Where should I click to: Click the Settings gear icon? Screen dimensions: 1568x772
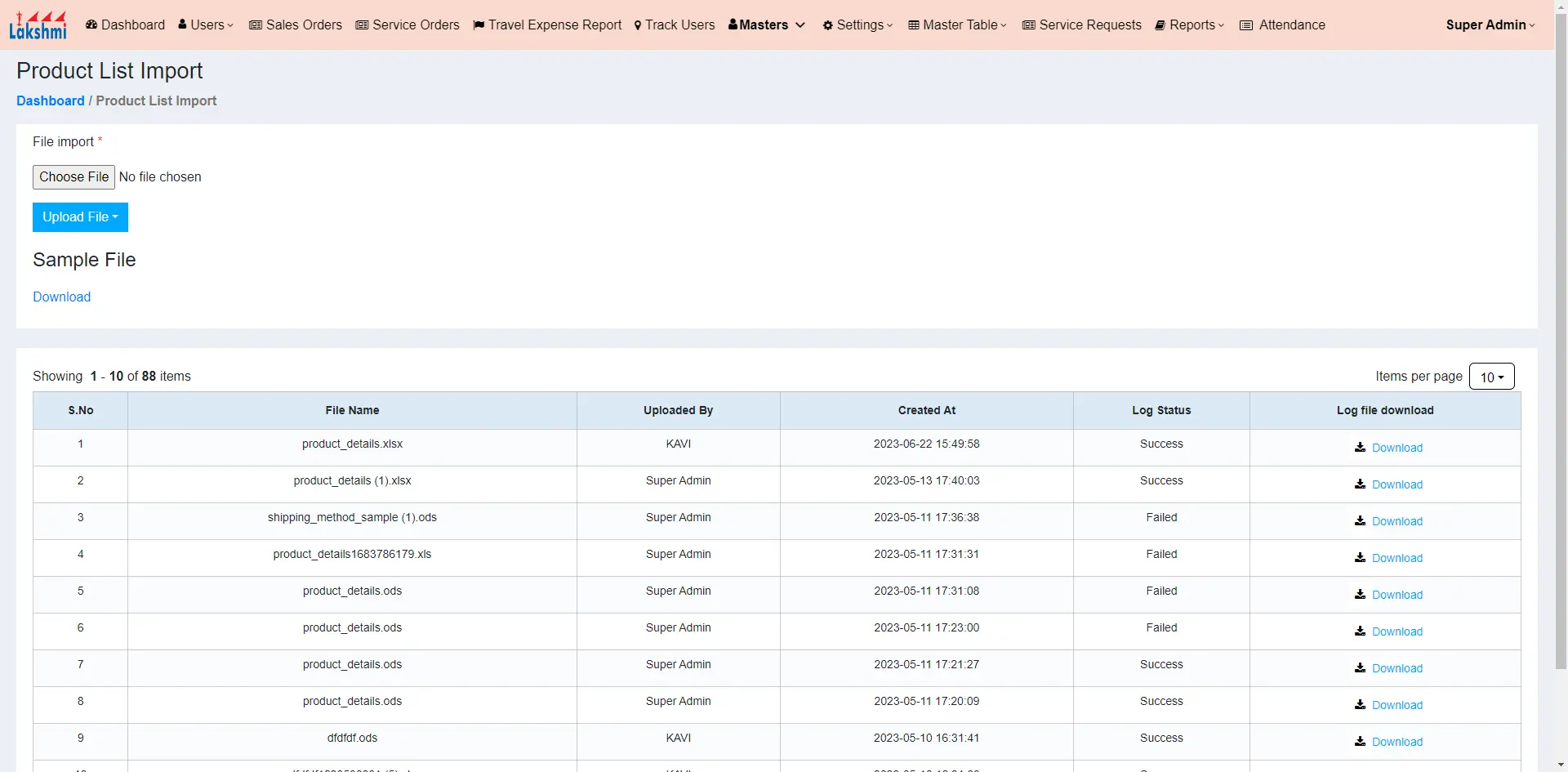827,25
